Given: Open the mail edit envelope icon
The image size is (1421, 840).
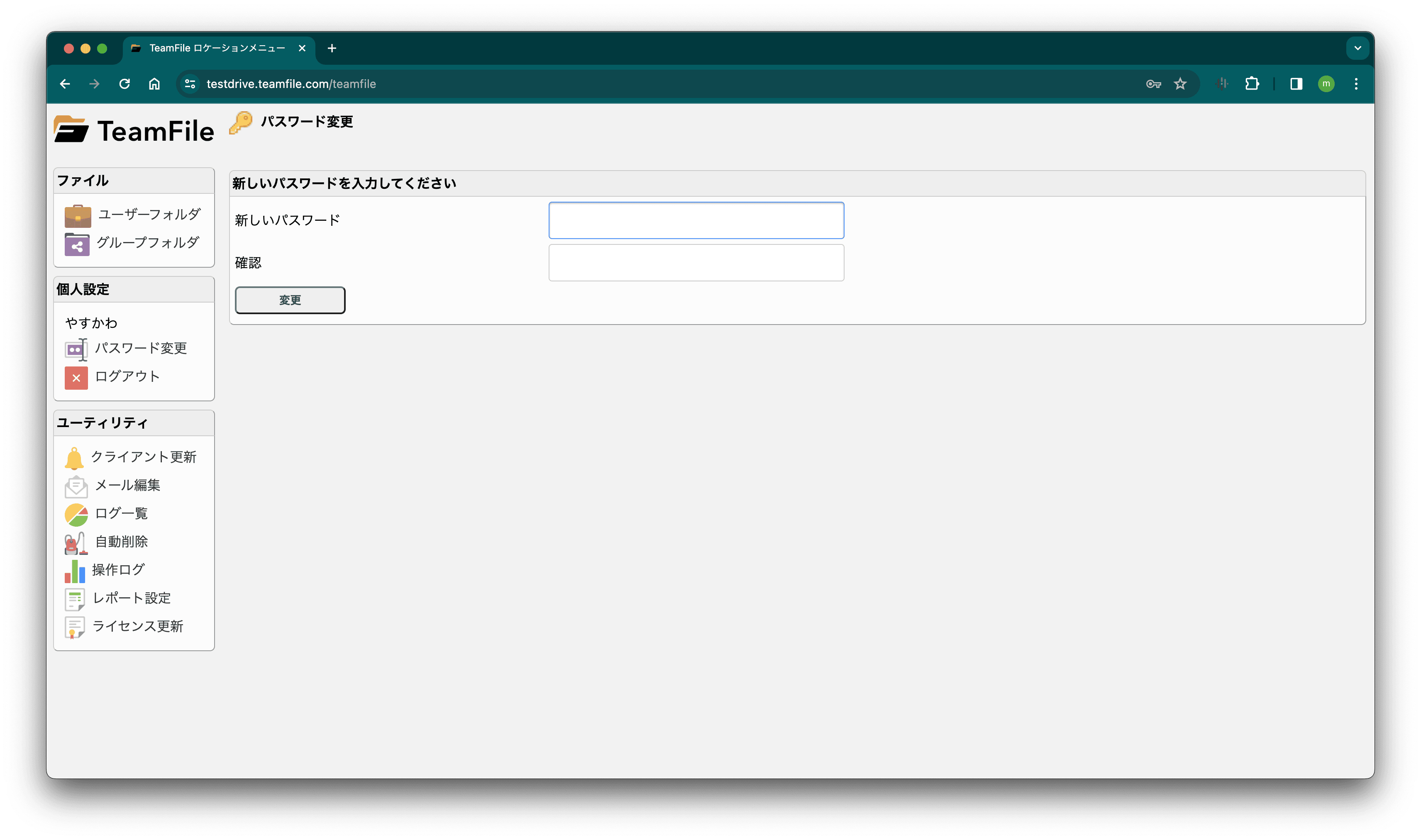Looking at the screenshot, I should click(x=76, y=486).
